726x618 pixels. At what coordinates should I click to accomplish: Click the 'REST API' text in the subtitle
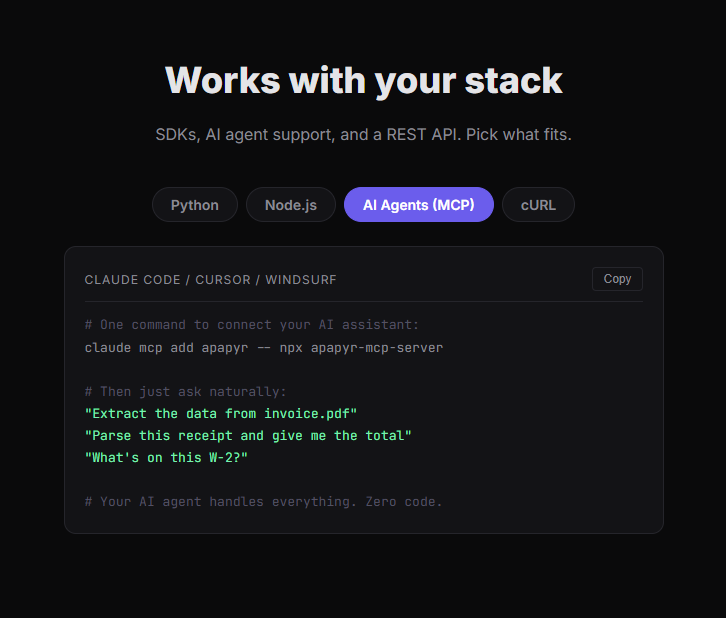424,135
